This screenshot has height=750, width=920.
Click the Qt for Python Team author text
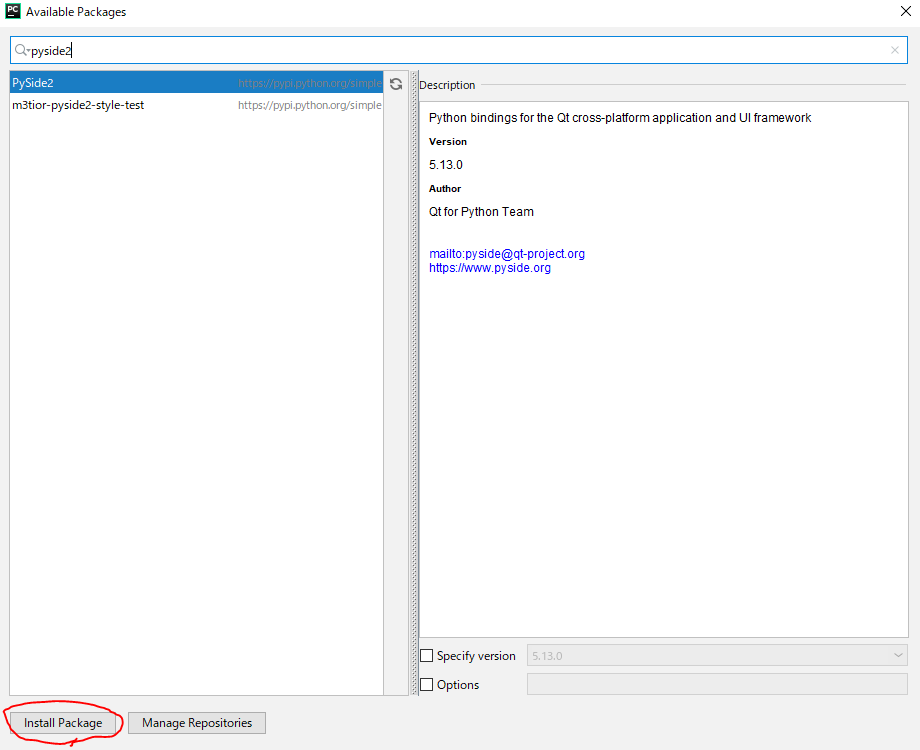point(481,212)
